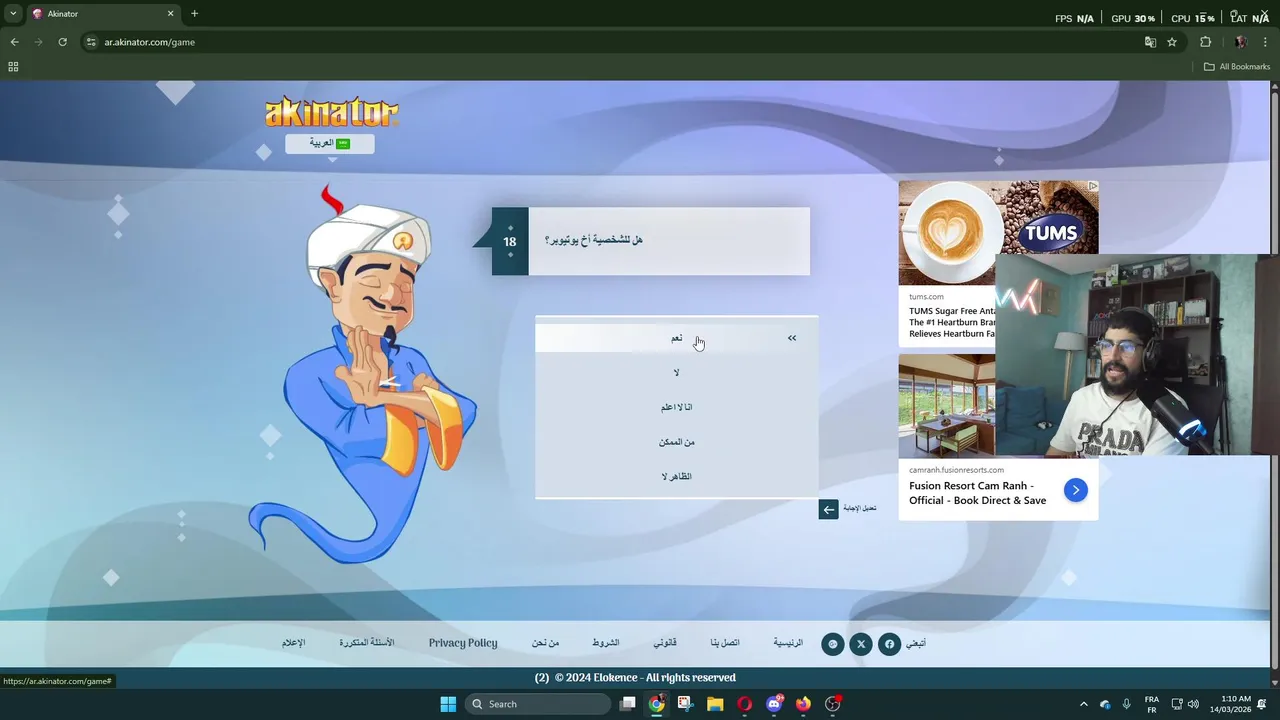View site information icon in address bar

91,42
